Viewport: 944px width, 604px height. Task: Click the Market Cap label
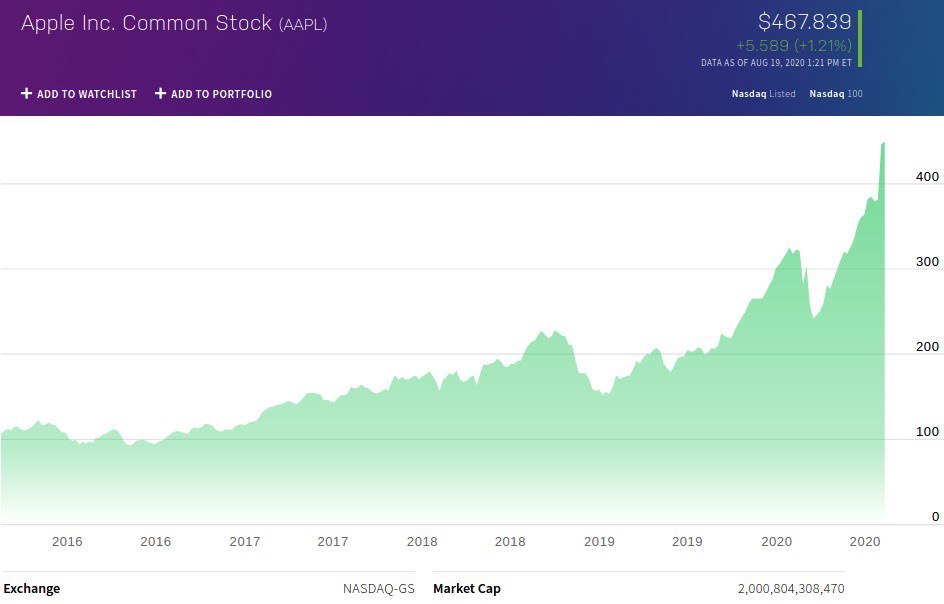pos(467,588)
